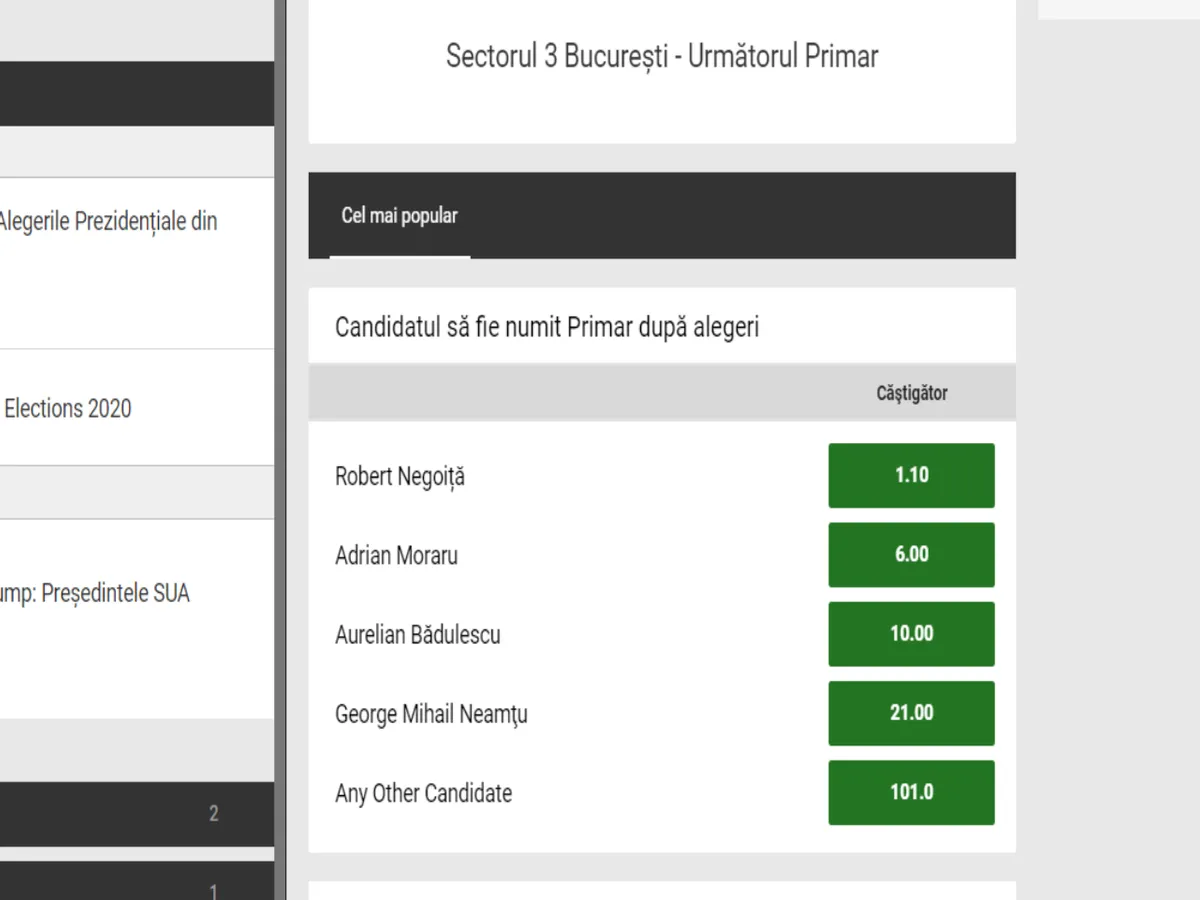1200x900 pixels.
Task: Expand the dark sidebar category showing 2
Action: [136, 814]
